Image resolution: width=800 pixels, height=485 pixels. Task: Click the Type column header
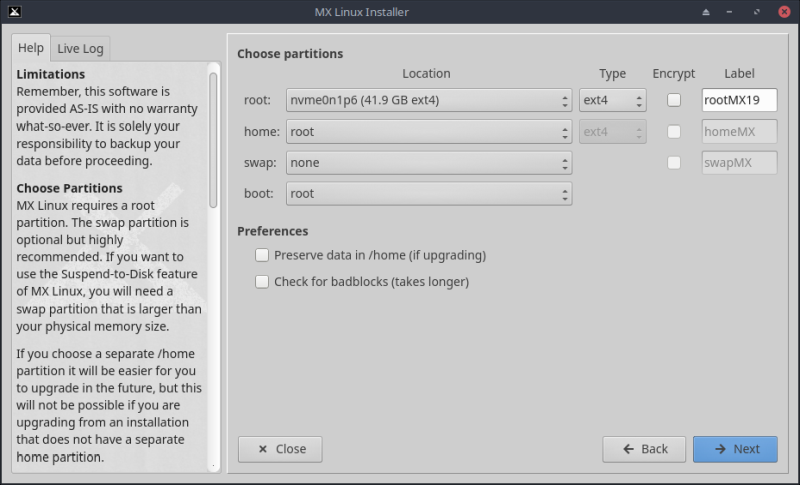click(x=612, y=73)
